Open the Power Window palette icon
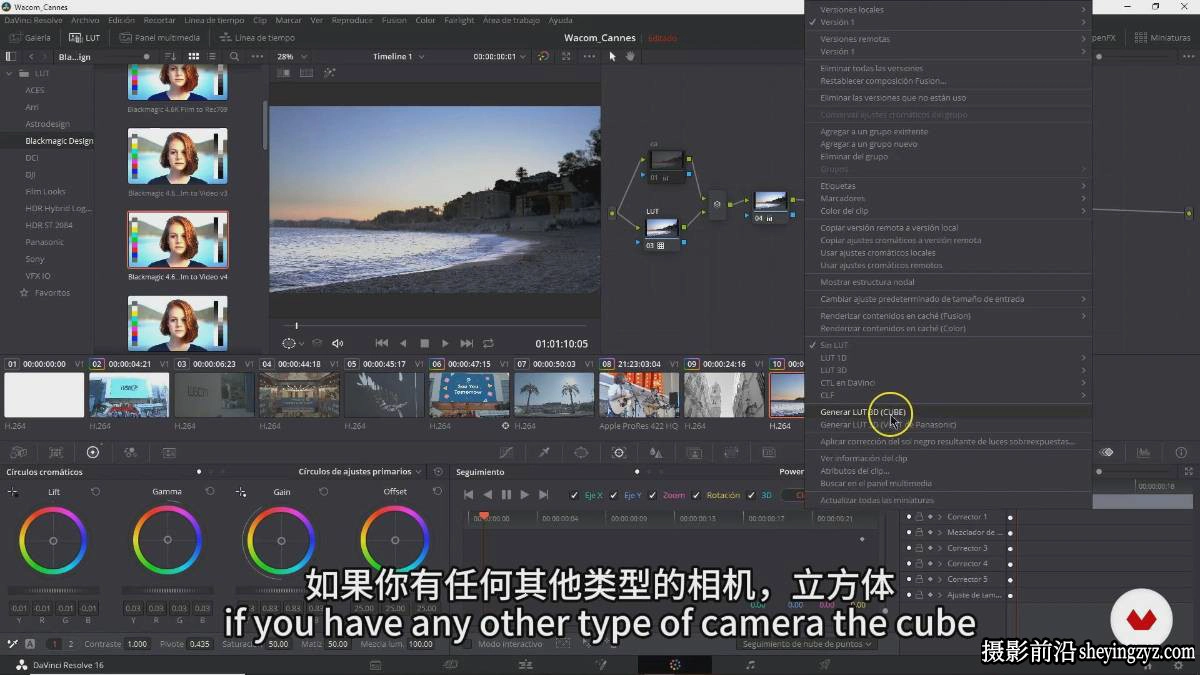The height and width of the screenshot is (675, 1200). (581, 453)
